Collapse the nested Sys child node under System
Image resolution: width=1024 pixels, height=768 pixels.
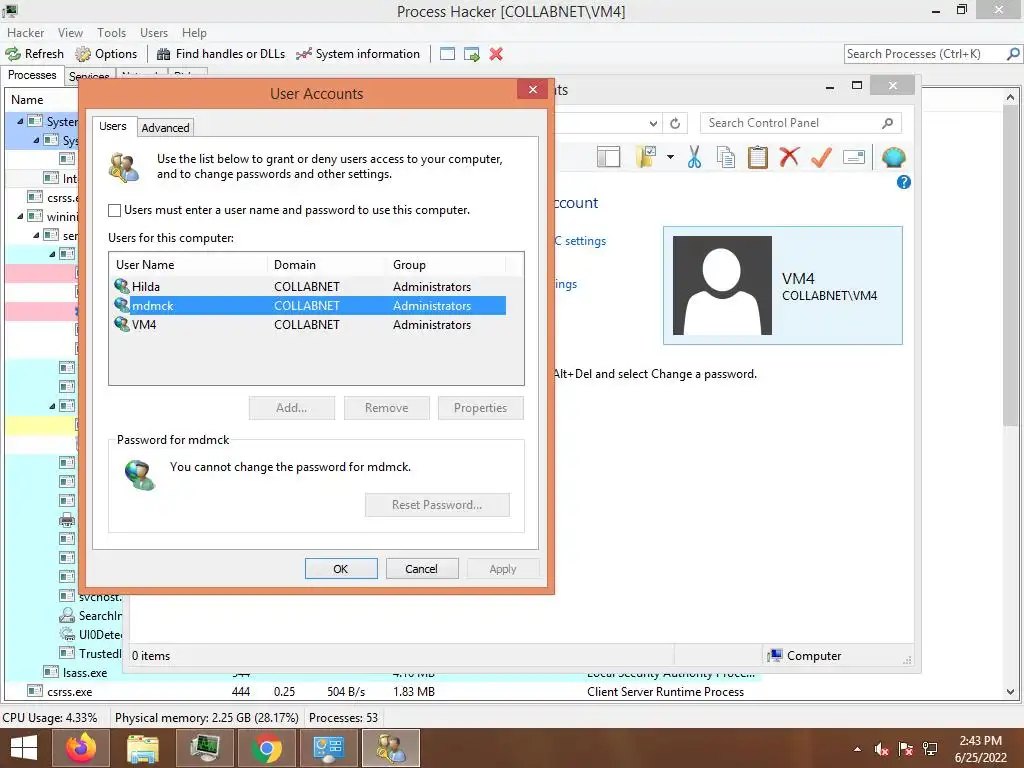pyautogui.click(x=37, y=140)
